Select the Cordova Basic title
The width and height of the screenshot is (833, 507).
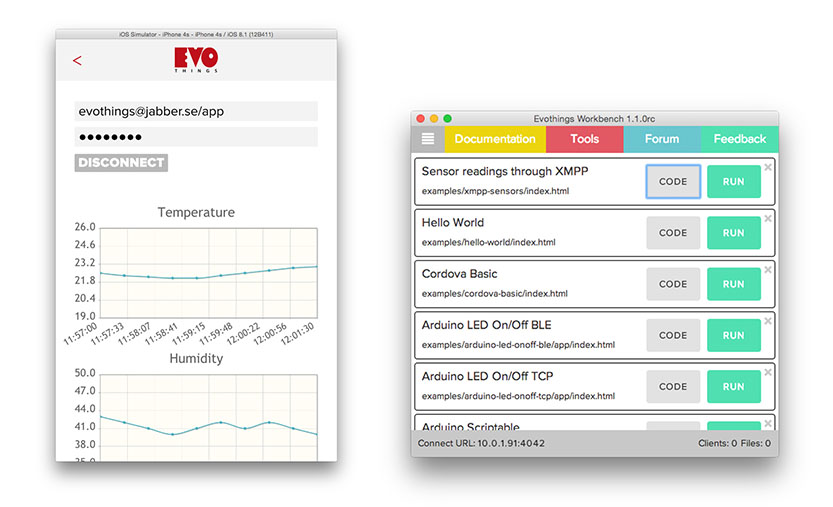460,274
